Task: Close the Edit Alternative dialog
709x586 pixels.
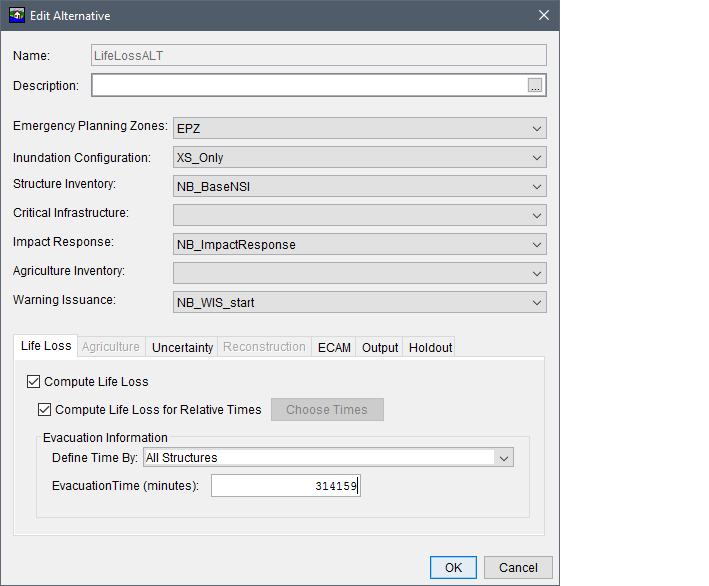Action: point(544,15)
